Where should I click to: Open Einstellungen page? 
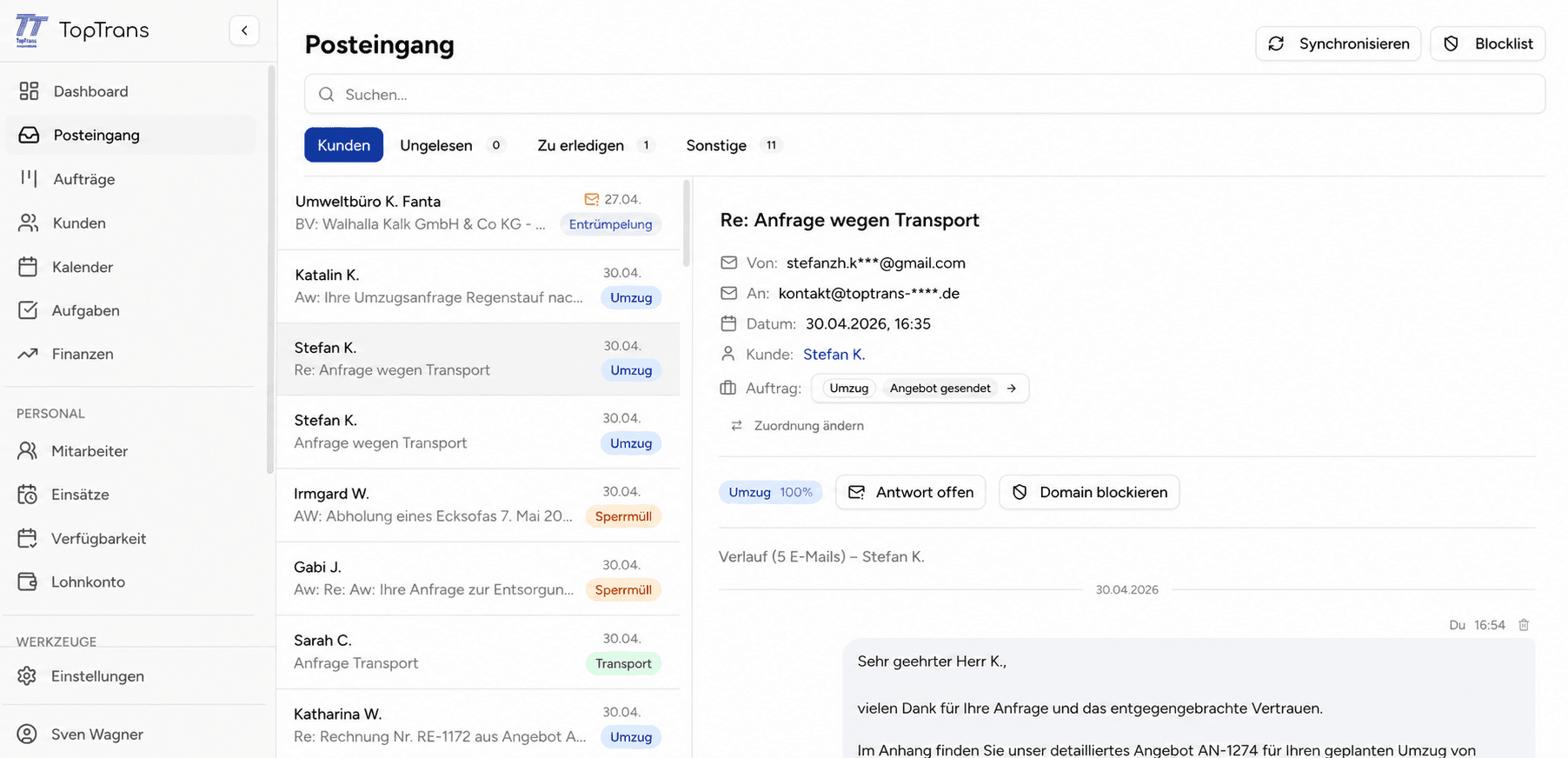click(x=130, y=675)
